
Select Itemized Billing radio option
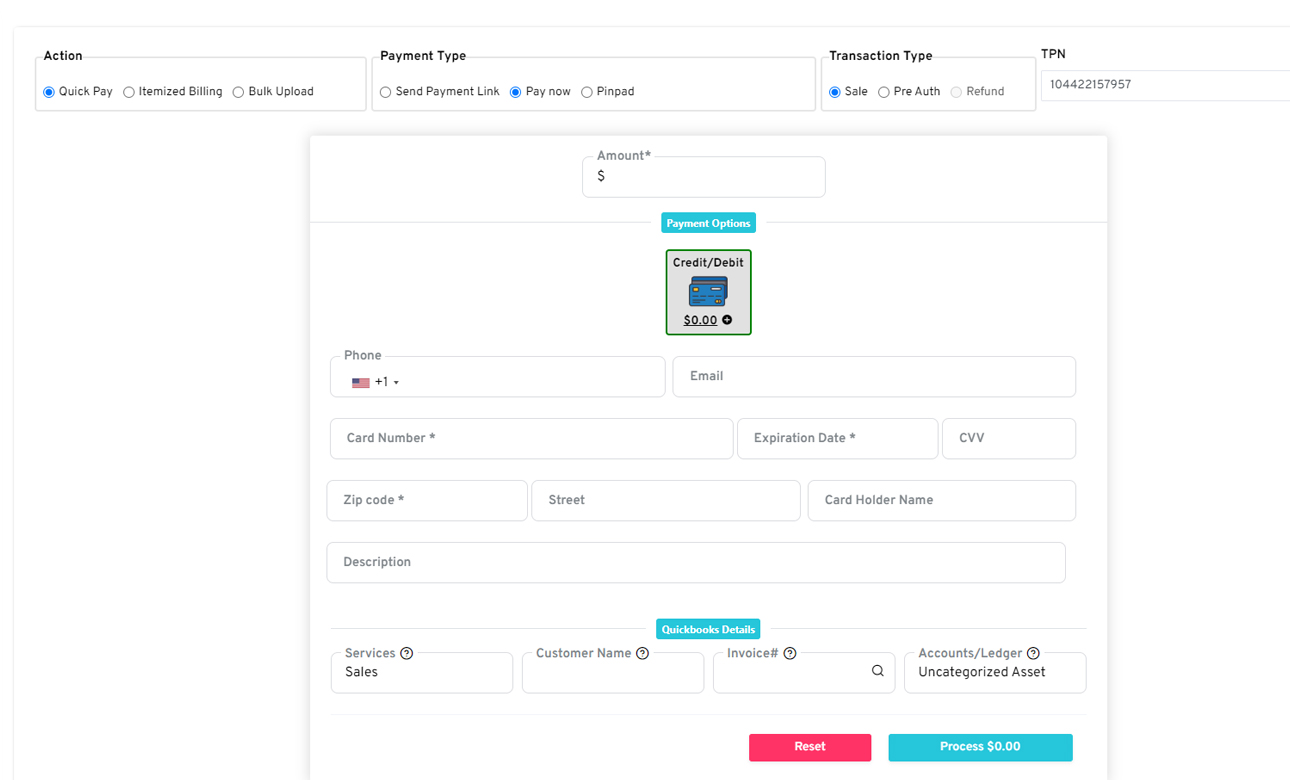click(129, 92)
